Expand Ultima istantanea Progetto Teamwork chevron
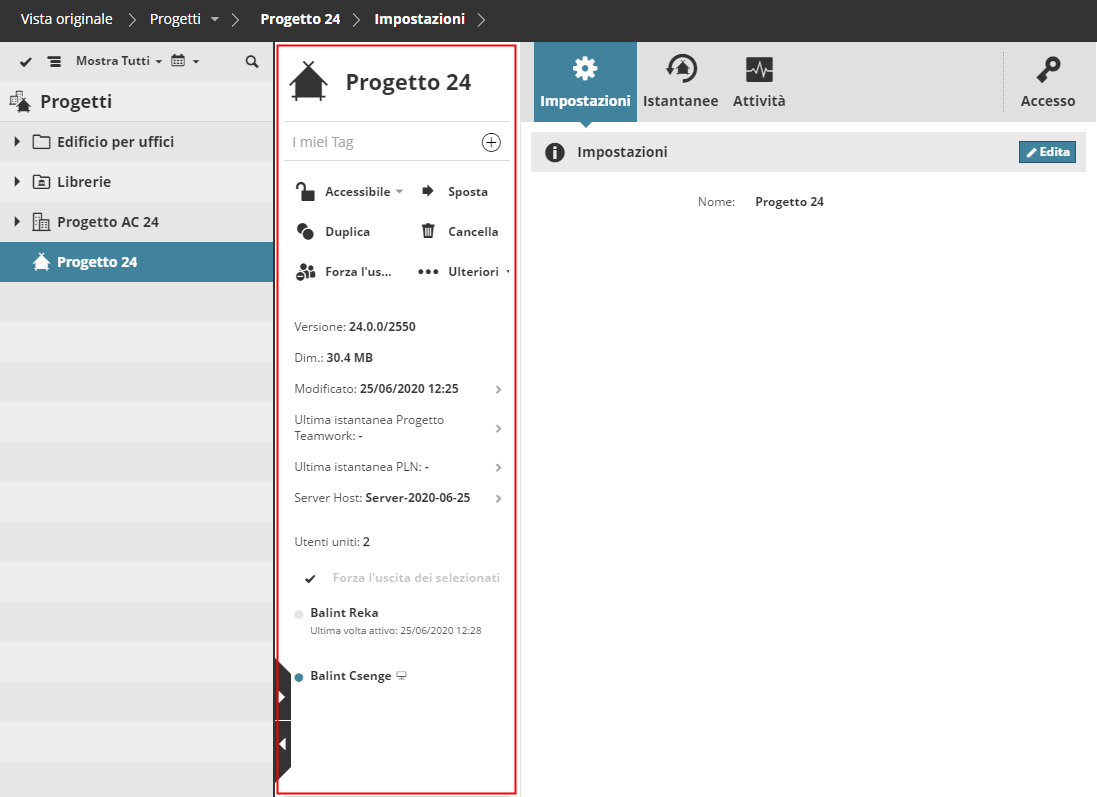 pos(498,428)
